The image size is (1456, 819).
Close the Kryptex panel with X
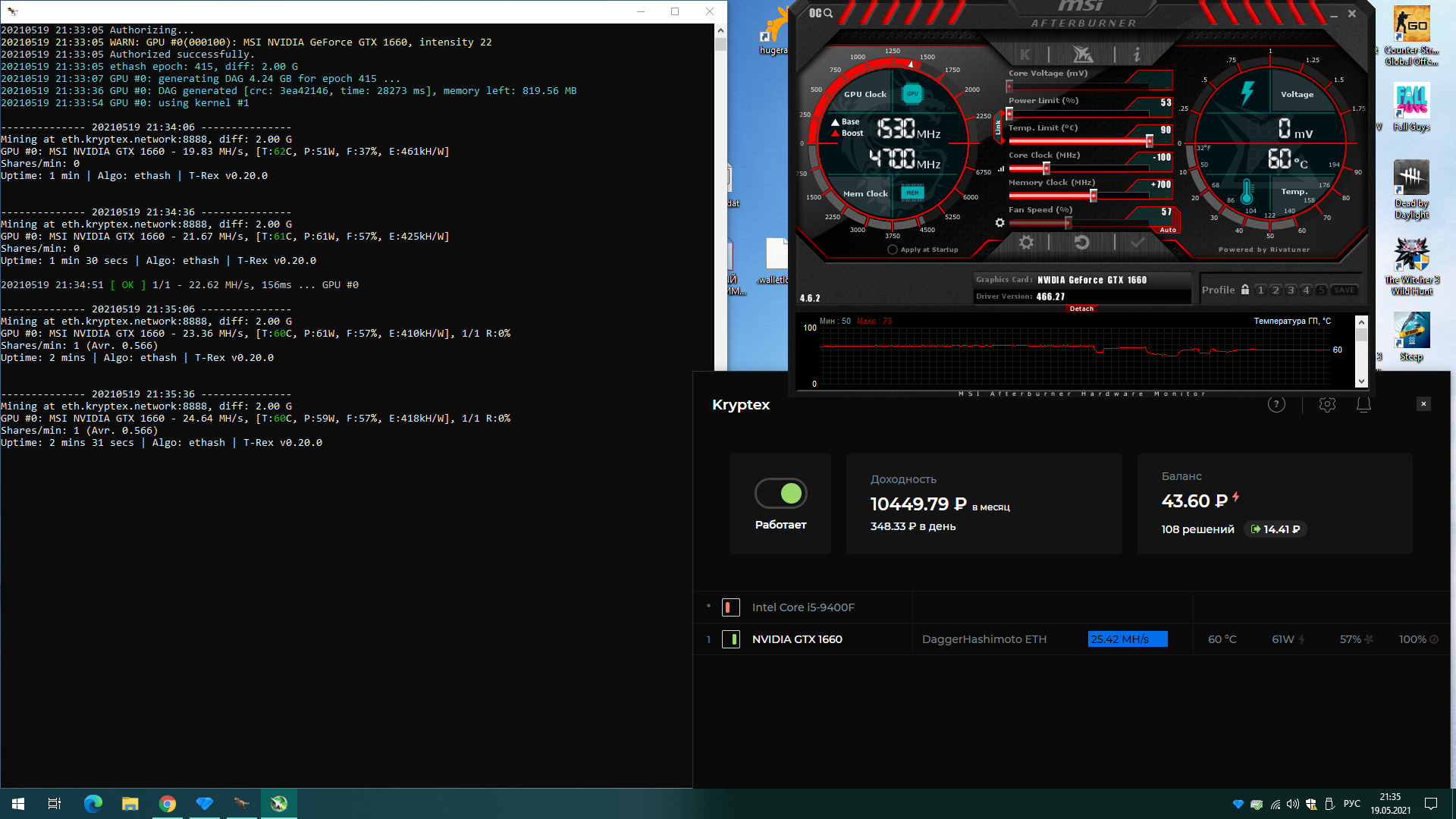point(1423,403)
